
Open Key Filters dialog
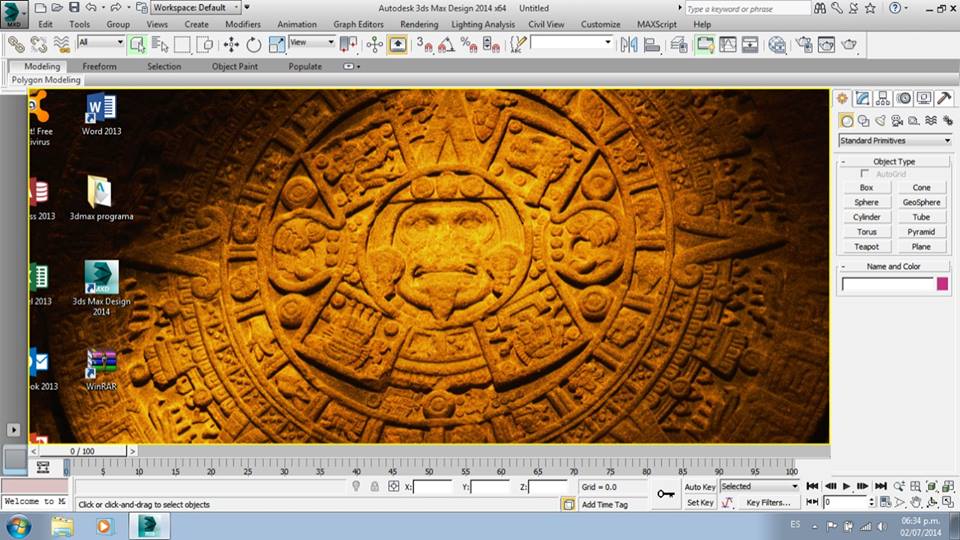click(x=768, y=503)
